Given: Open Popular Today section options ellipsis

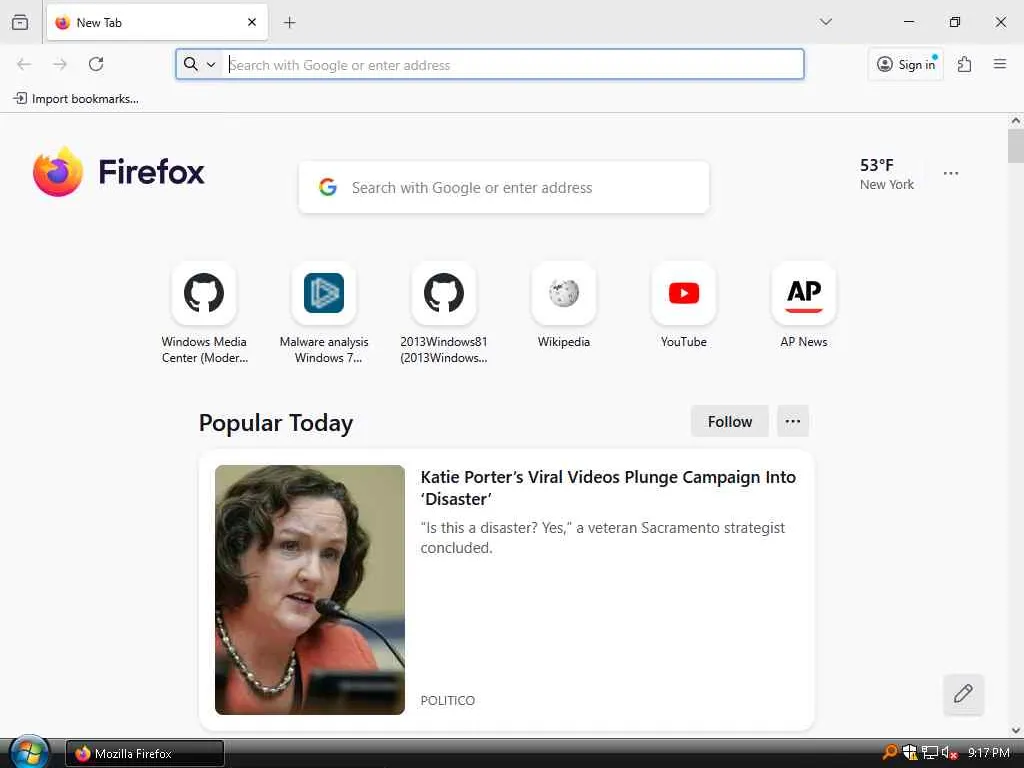Looking at the screenshot, I should (793, 421).
